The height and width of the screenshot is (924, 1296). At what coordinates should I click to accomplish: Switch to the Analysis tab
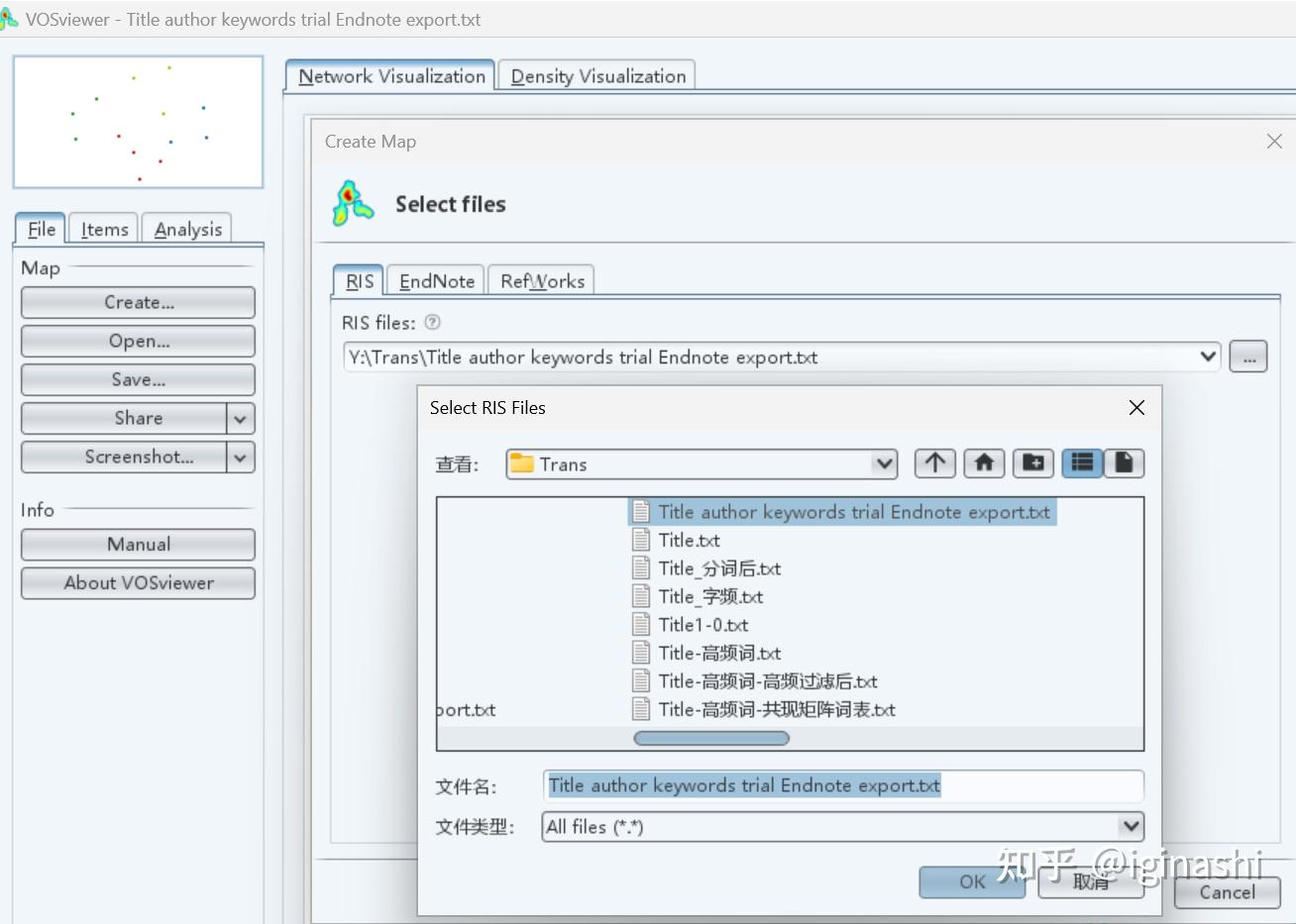coord(186,228)
